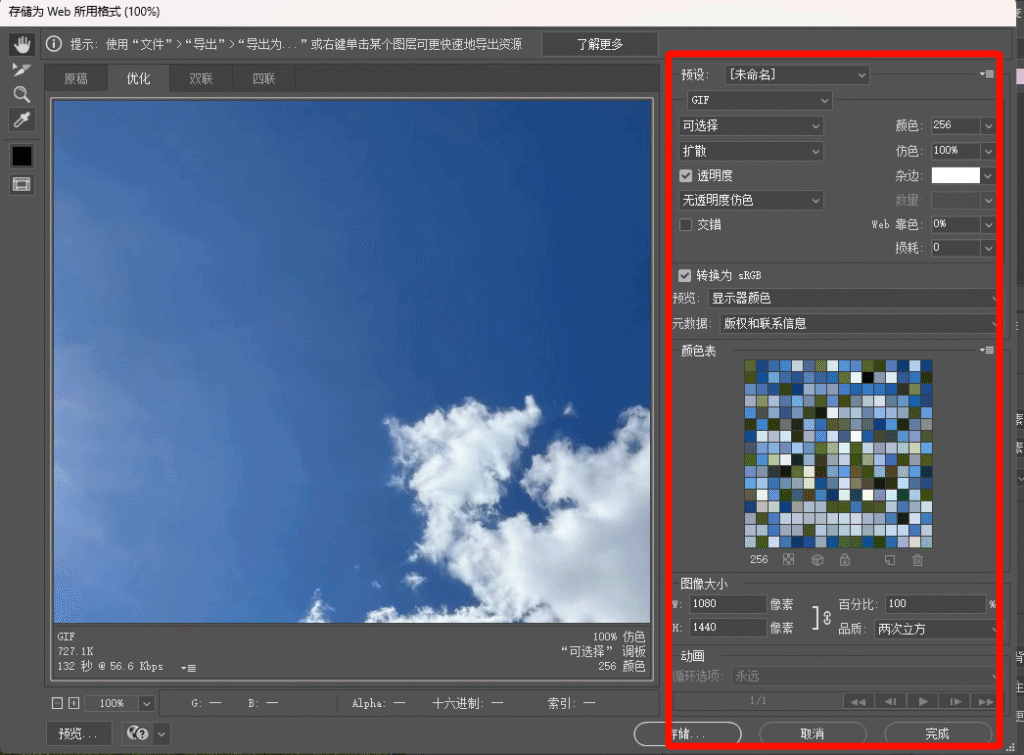Select the Eyedropper tool
Screen dimensions: 1024x755
pos(22,119)
